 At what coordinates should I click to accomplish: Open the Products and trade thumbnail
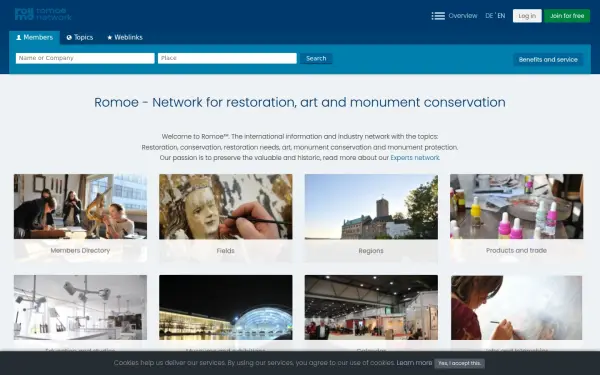point(517,207)
